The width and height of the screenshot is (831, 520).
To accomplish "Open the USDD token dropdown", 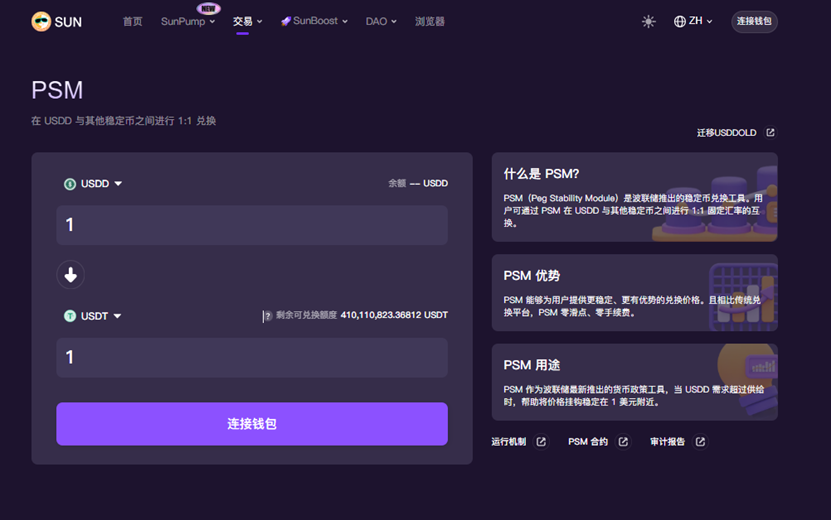I will [x=94, y=184].
